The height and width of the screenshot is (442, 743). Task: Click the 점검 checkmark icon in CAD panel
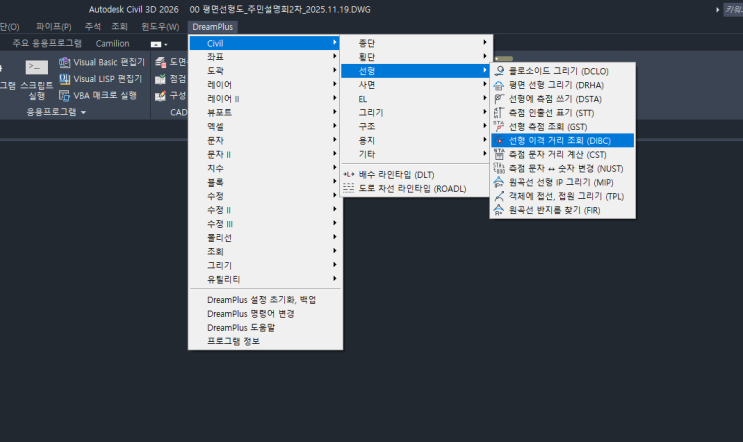[161, 79]
